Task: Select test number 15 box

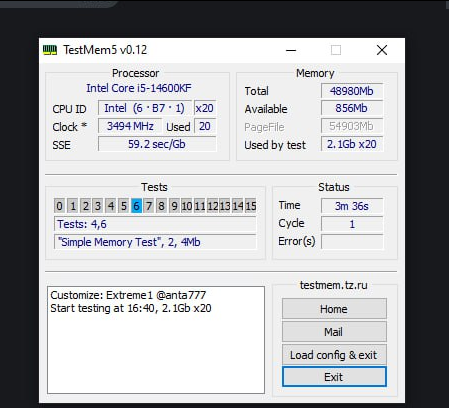Action: tap(251, 206)
